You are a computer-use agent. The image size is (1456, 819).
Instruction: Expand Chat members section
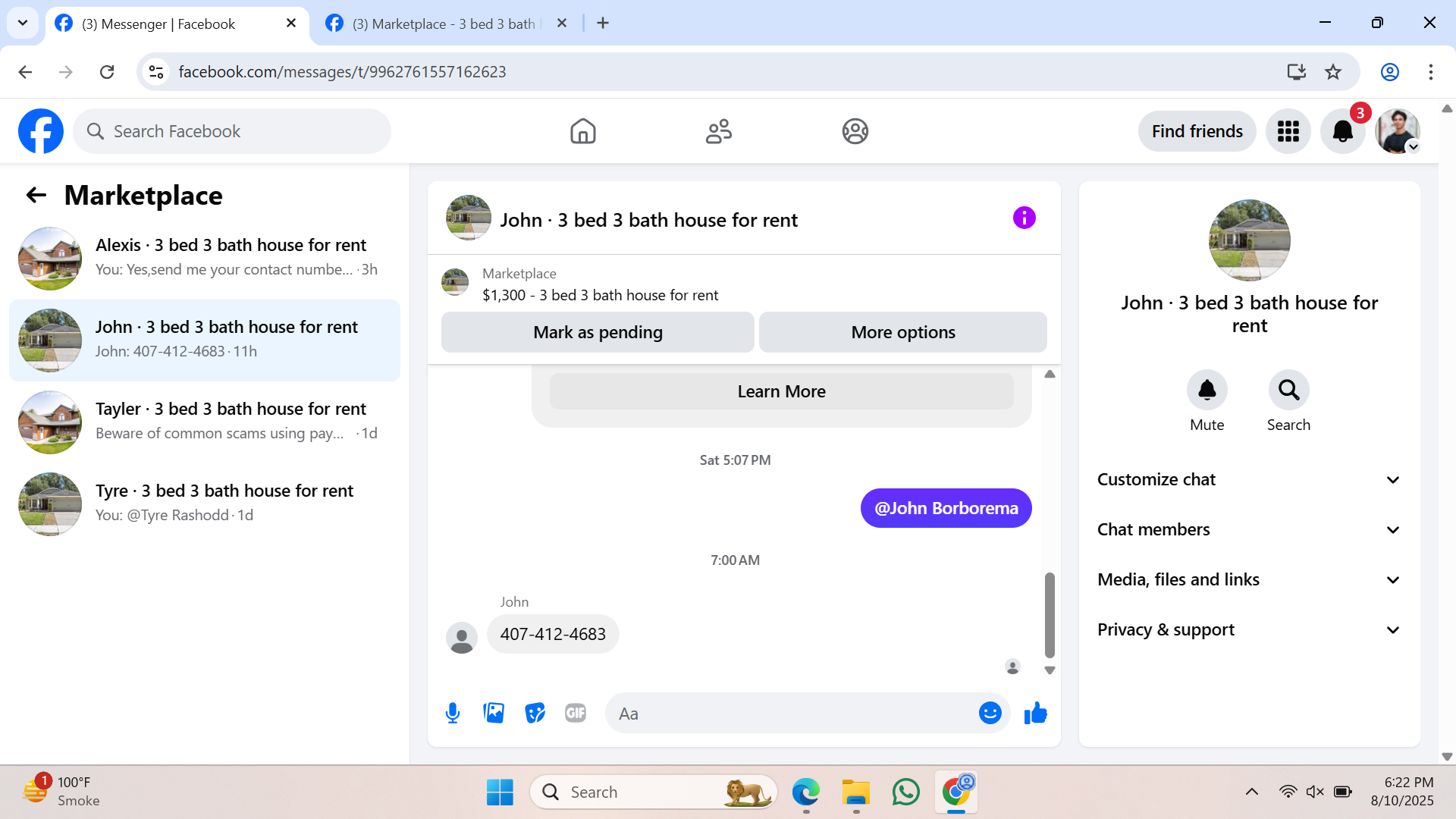[x=1249, y=529]
